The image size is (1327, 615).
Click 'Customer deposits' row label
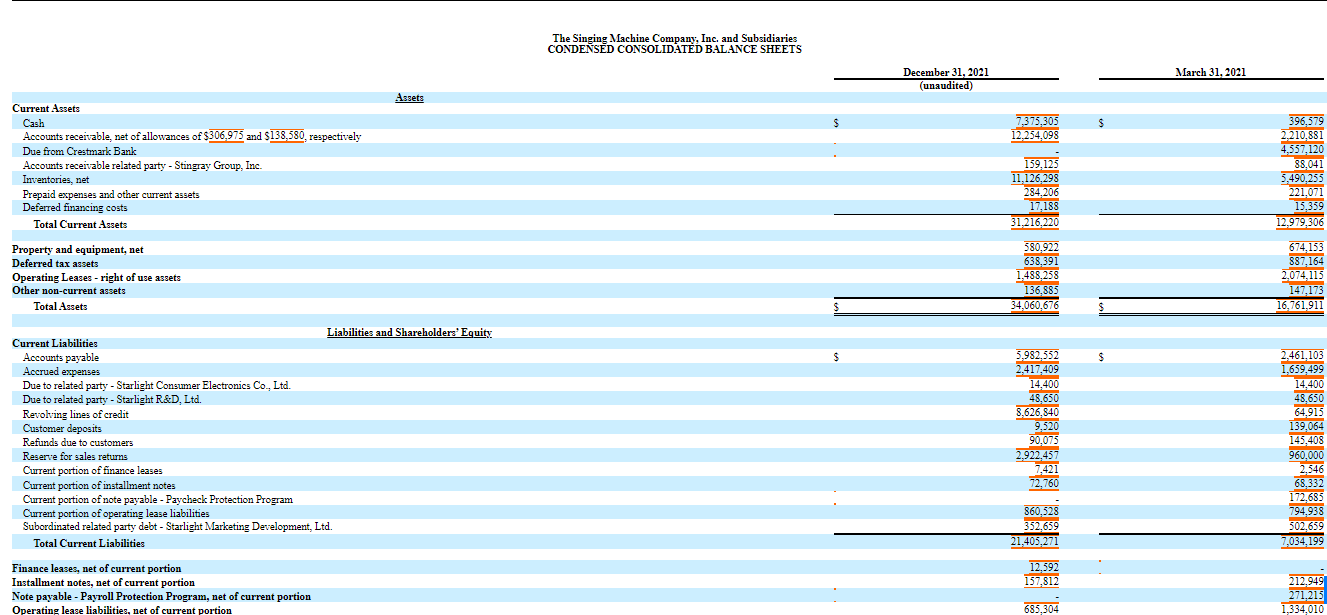point(62,428)
